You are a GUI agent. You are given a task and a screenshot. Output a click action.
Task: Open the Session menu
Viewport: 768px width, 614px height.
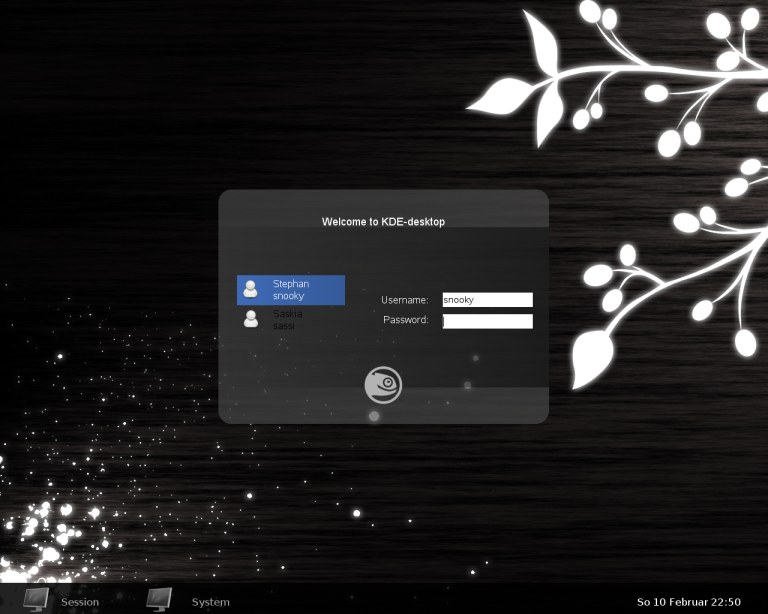[x=80, y=602]
